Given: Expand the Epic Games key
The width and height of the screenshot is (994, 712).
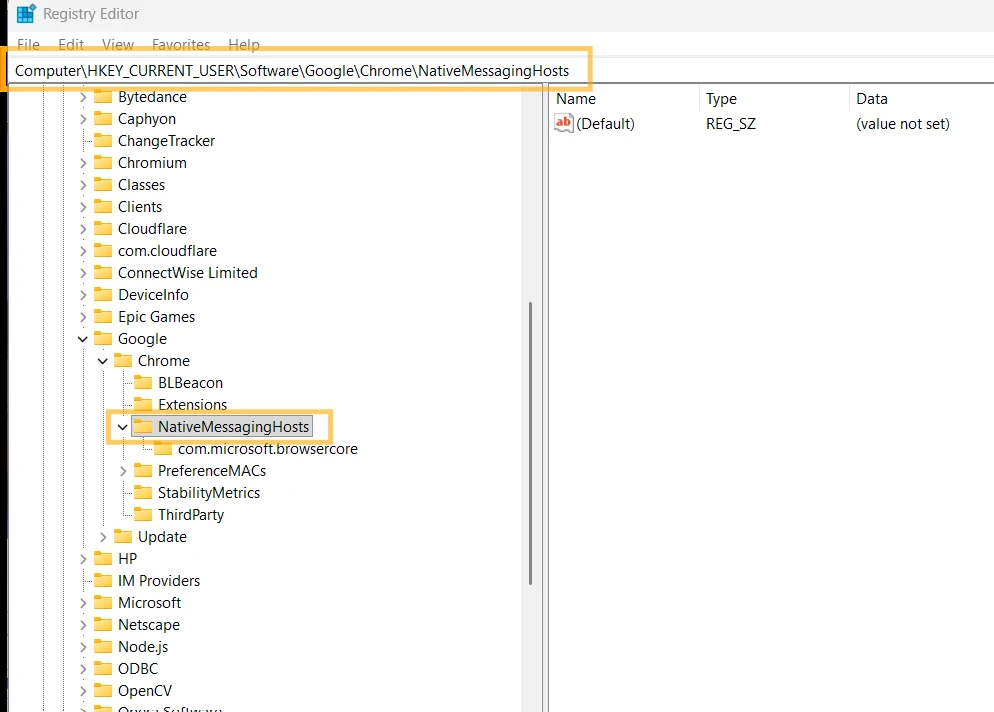Looking at the screenshot, I should click(x=83, y=317).
